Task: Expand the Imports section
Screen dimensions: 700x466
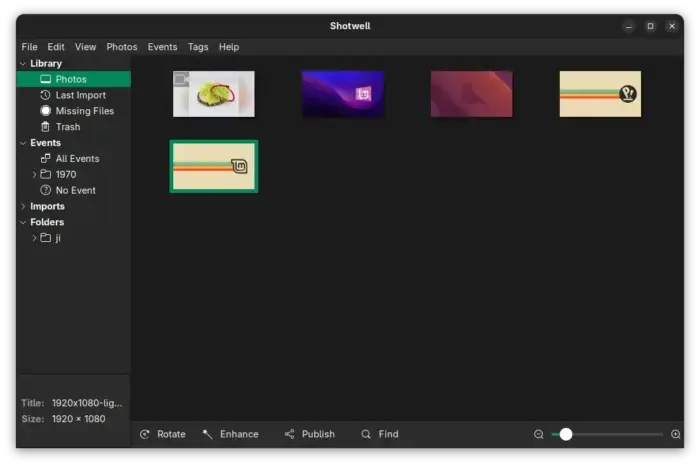Action: point(22,206)
